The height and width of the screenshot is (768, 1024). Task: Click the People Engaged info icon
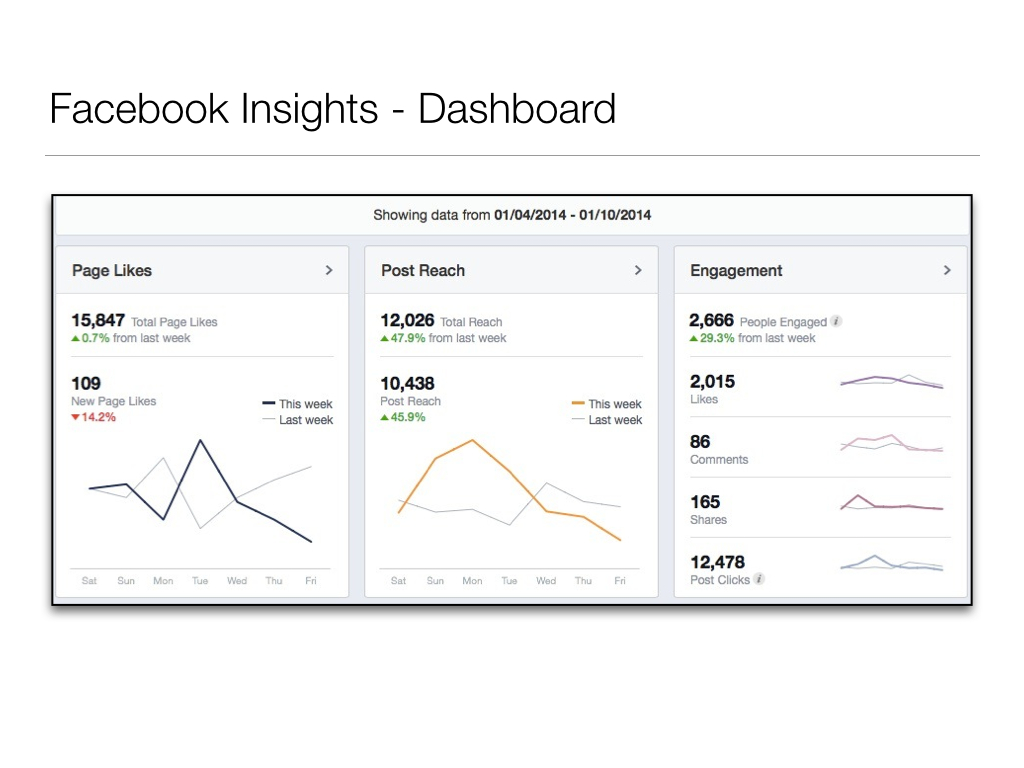[837, 321]
